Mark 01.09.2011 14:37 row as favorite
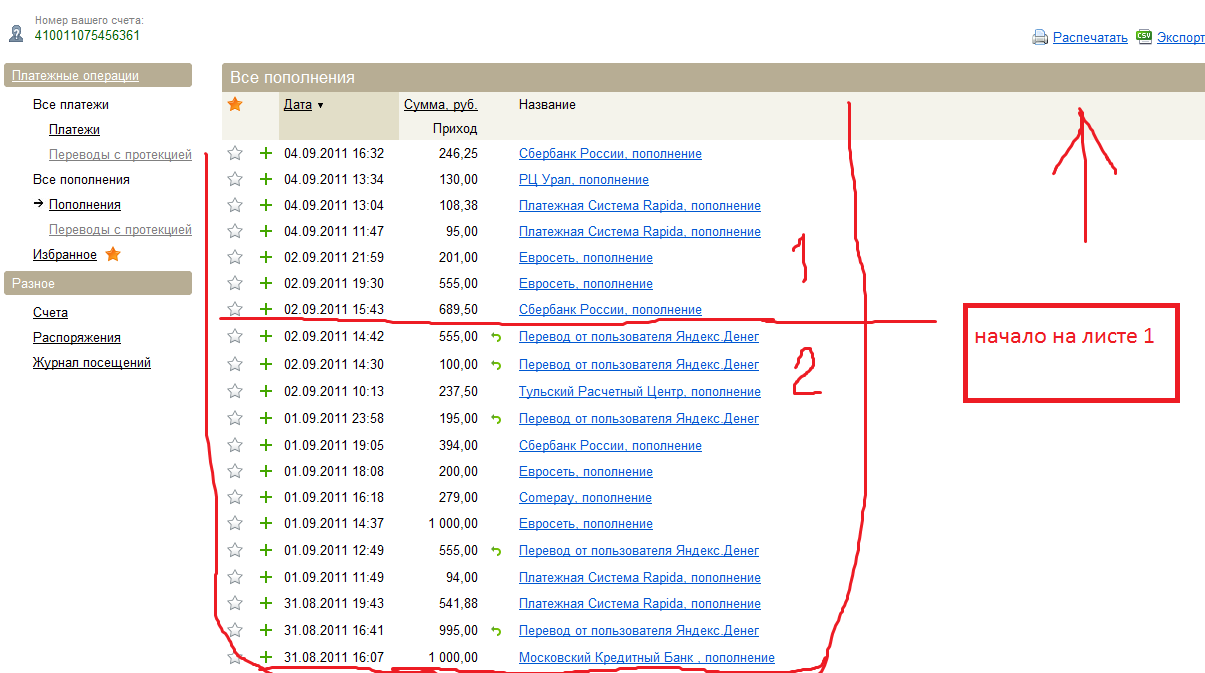This screenshot has width=1205, height=673. coord(235,523)
